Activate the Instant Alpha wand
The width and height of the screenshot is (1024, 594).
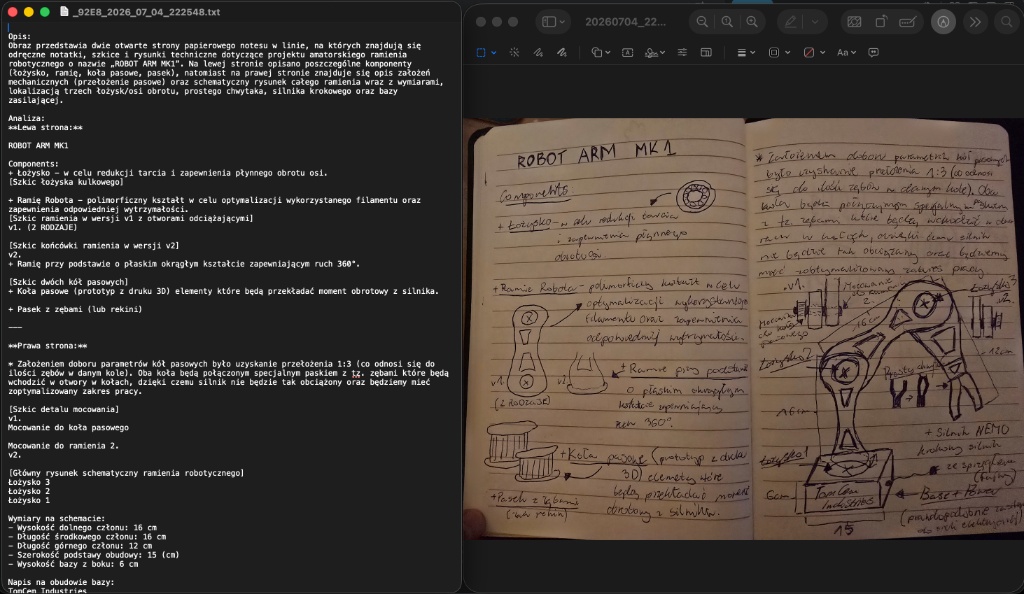(515, 52)
